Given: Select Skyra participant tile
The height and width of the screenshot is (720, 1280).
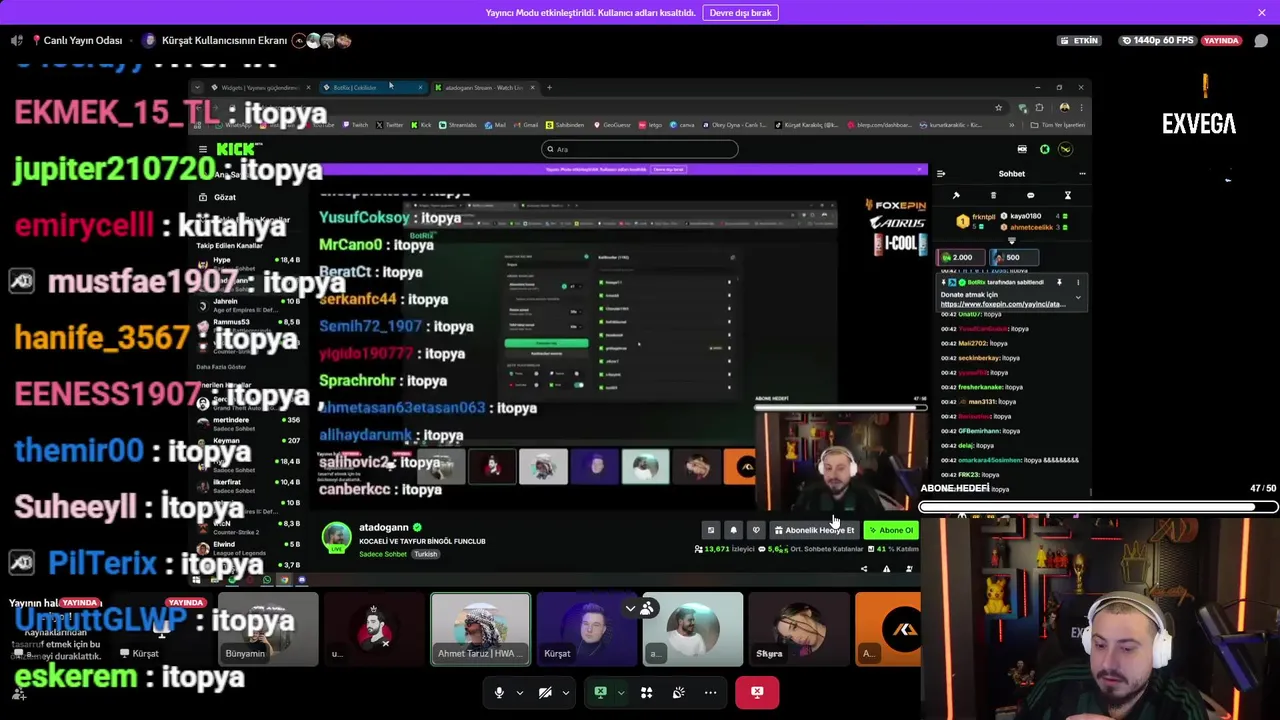Looking at the screenshot, I should point(798,629).
